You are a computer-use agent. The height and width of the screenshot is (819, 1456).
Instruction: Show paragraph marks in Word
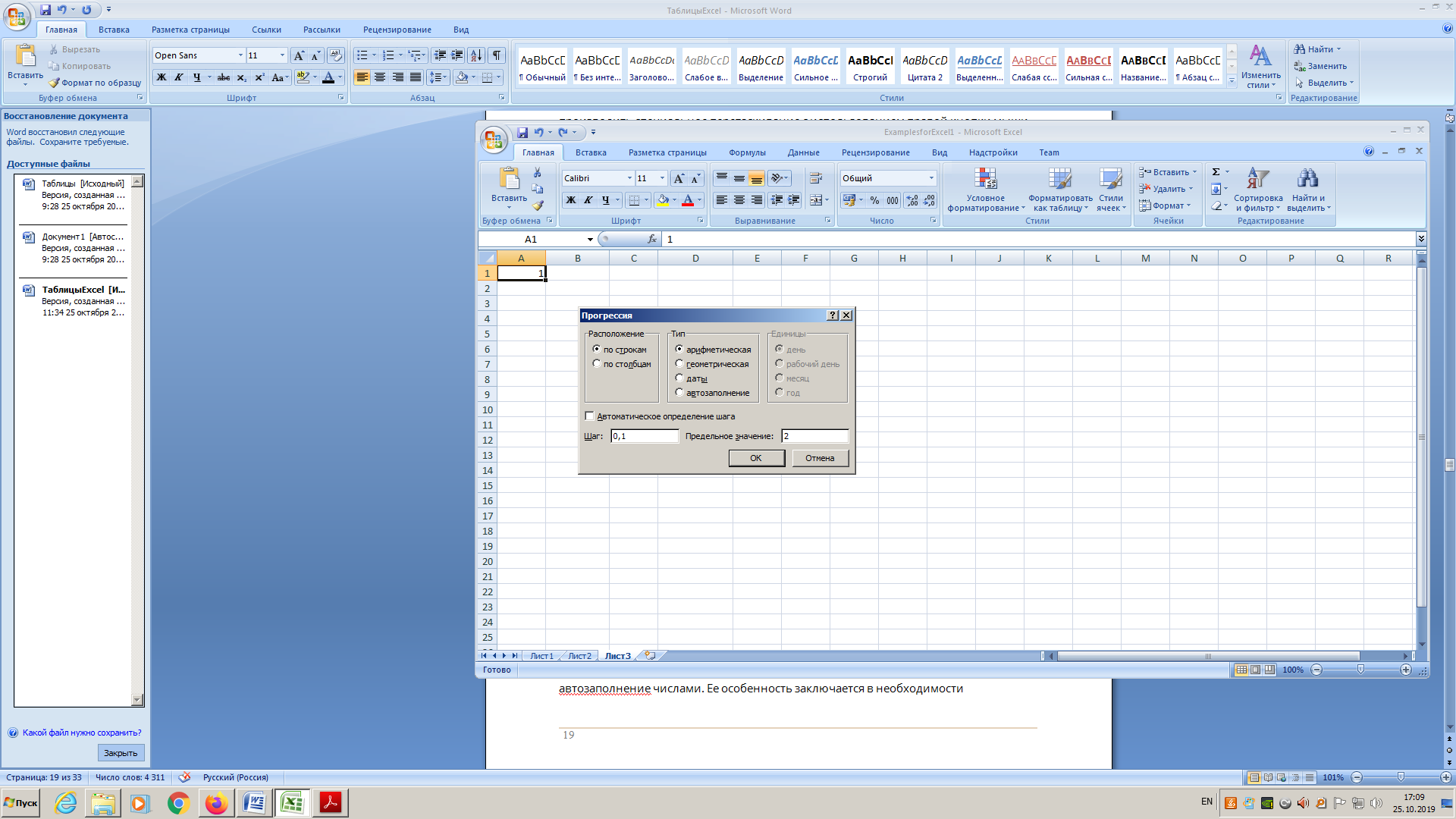click(497, 55)
